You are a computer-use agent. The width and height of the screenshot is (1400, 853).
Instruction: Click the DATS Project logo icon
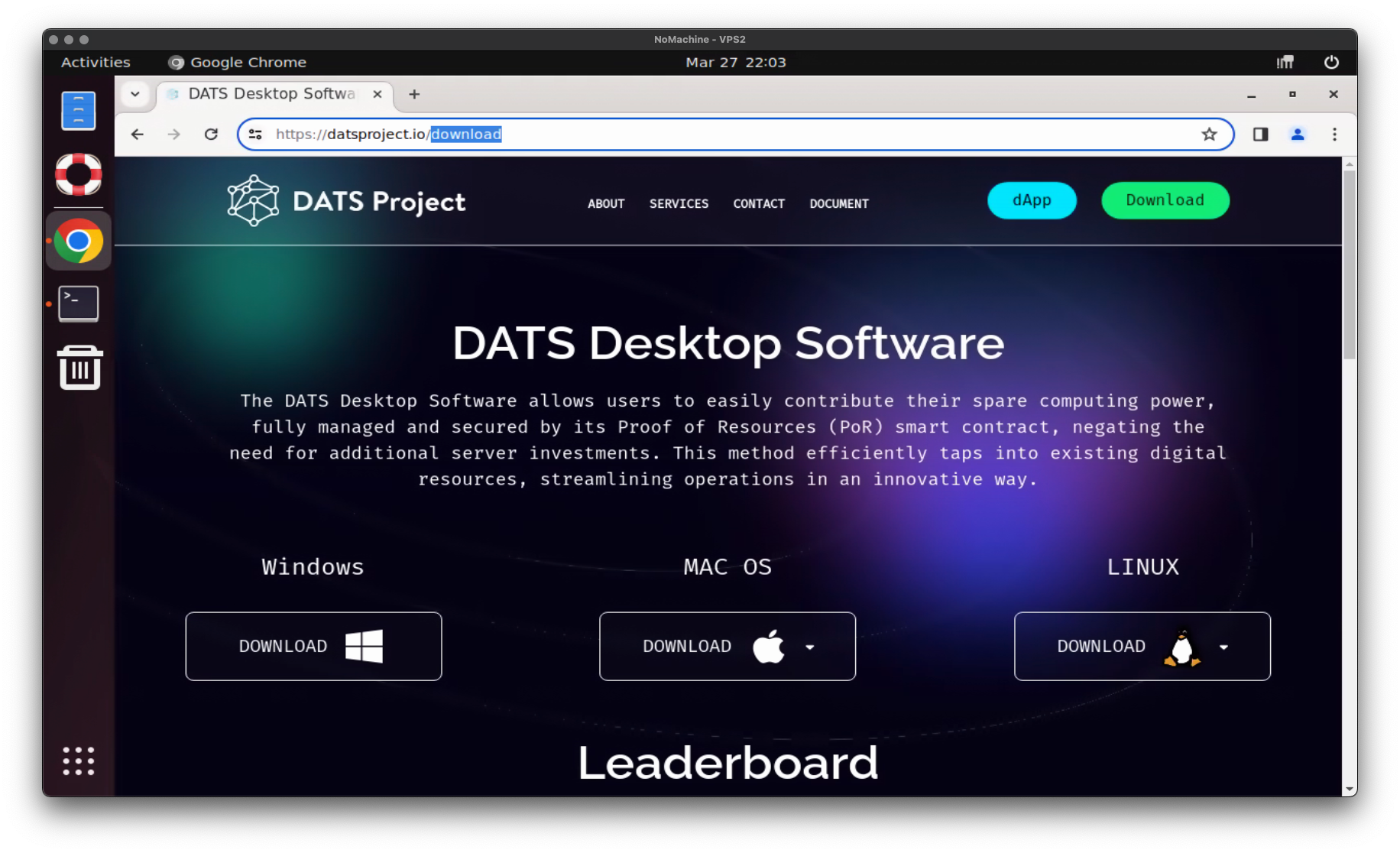click(253, 201)
